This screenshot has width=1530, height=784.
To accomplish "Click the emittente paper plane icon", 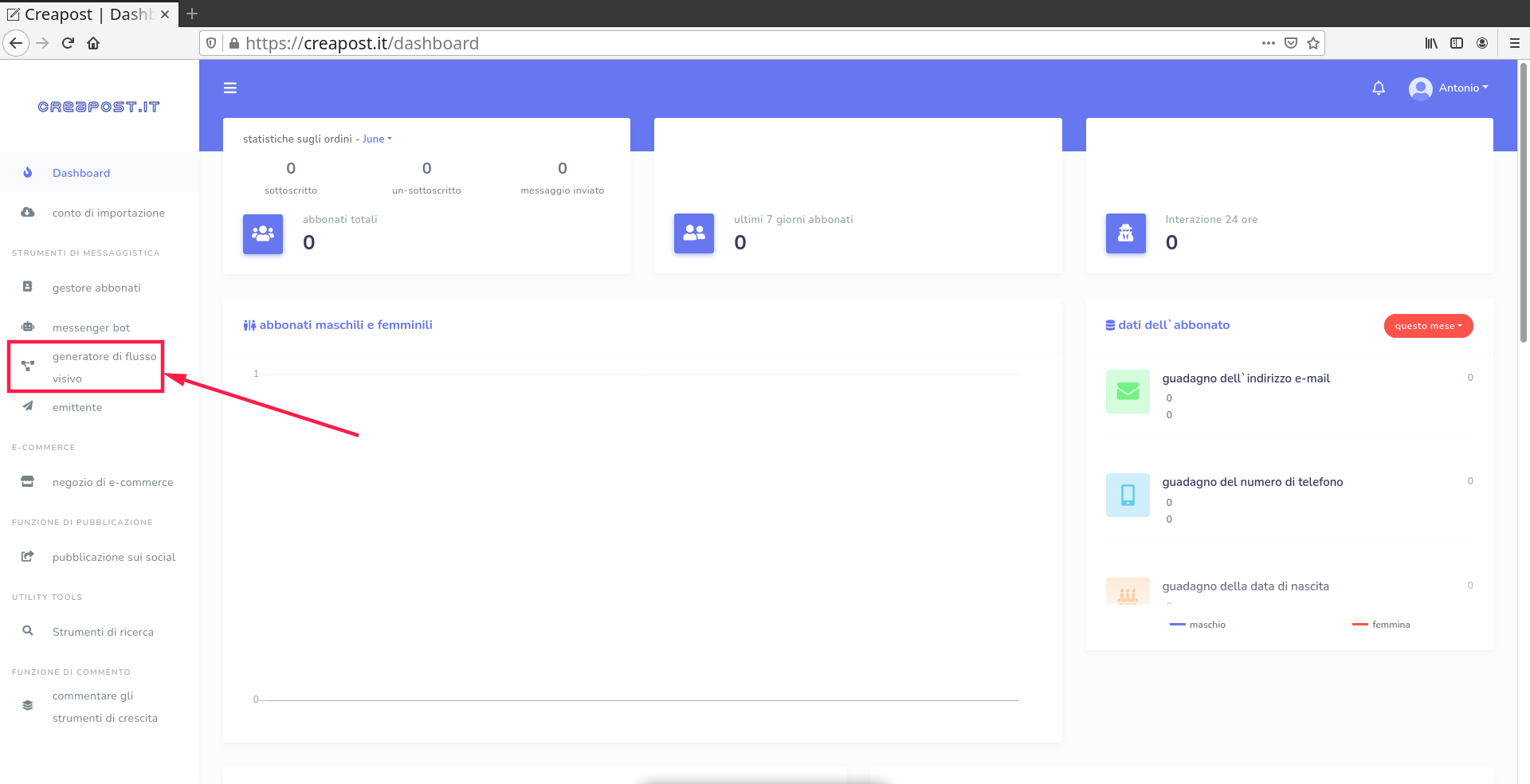I will [x=28, y=406].
